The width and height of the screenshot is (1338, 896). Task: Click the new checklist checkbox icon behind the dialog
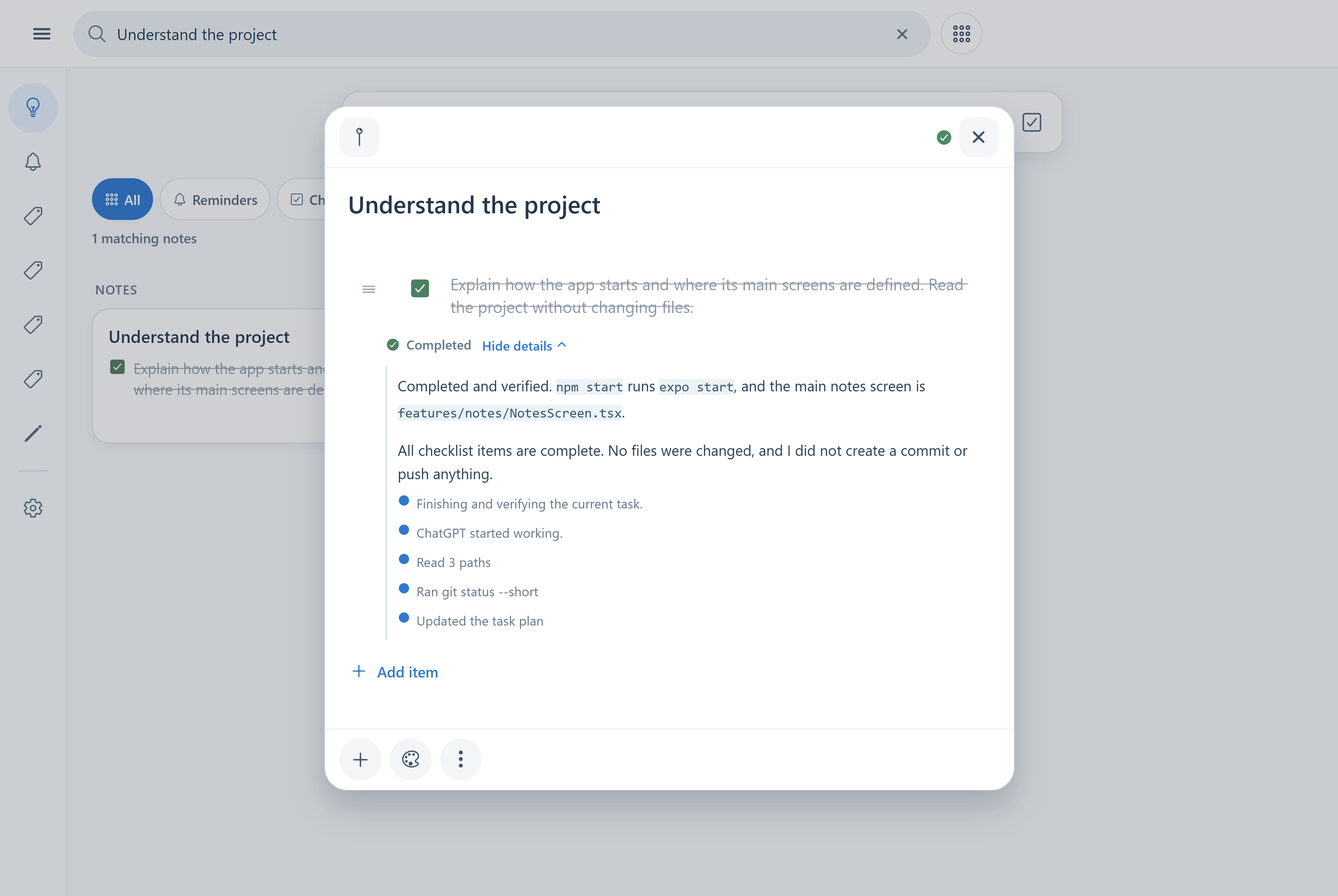pyautogui.click(x=1031, y=122)
